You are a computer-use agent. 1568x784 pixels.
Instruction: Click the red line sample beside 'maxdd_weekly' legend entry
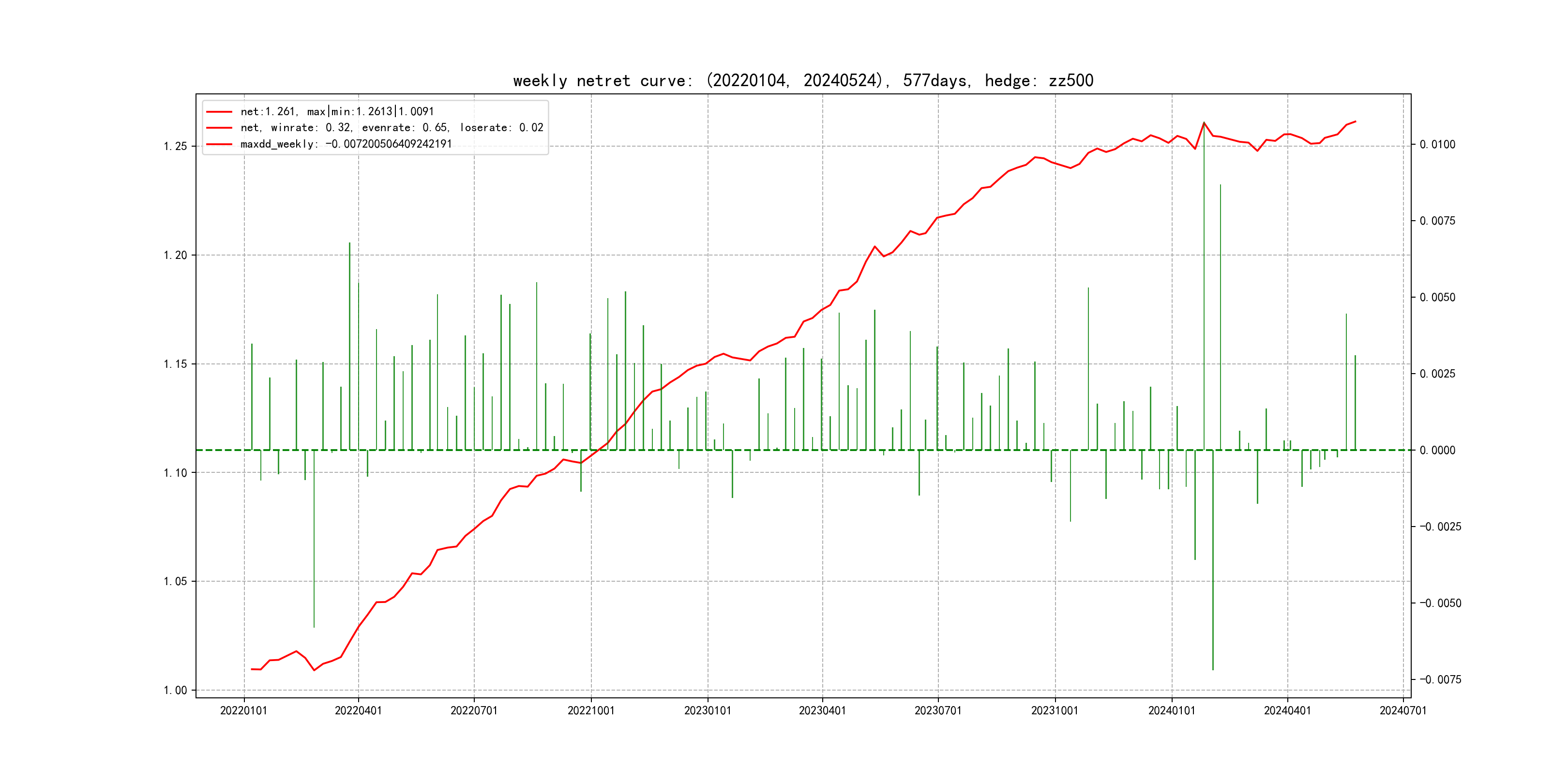click(219, 144)
